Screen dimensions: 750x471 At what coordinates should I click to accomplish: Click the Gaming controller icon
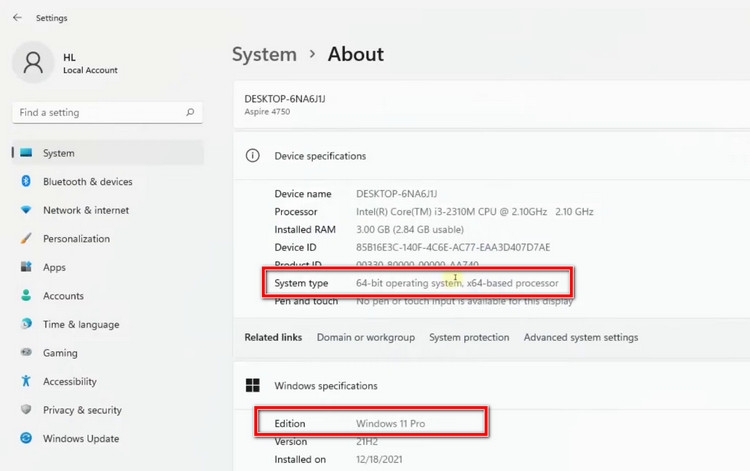[26, 352]
